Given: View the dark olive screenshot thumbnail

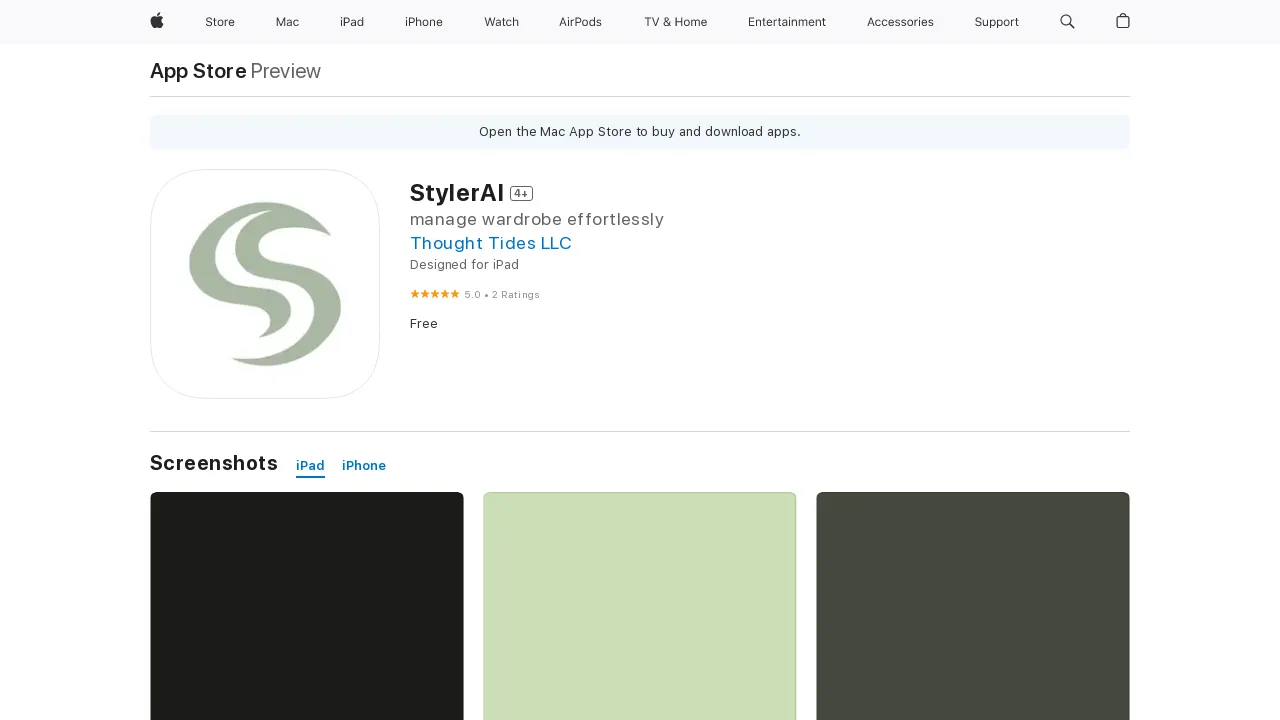Looking at the screenshot, I should coord(973,606).
